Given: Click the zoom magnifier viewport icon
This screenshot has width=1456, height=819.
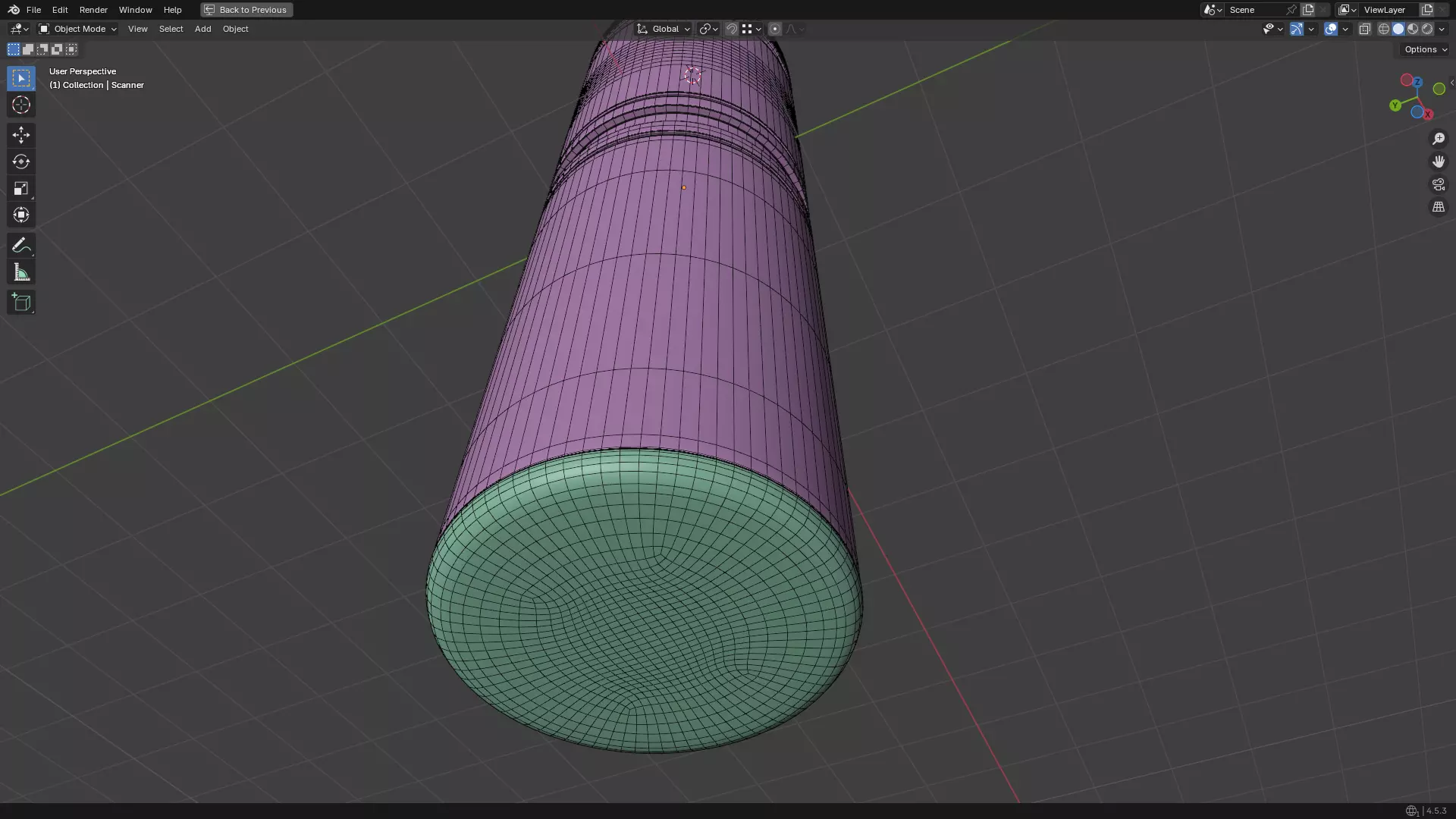Looking at the screenshot, I should click(x=1439, y=139).
